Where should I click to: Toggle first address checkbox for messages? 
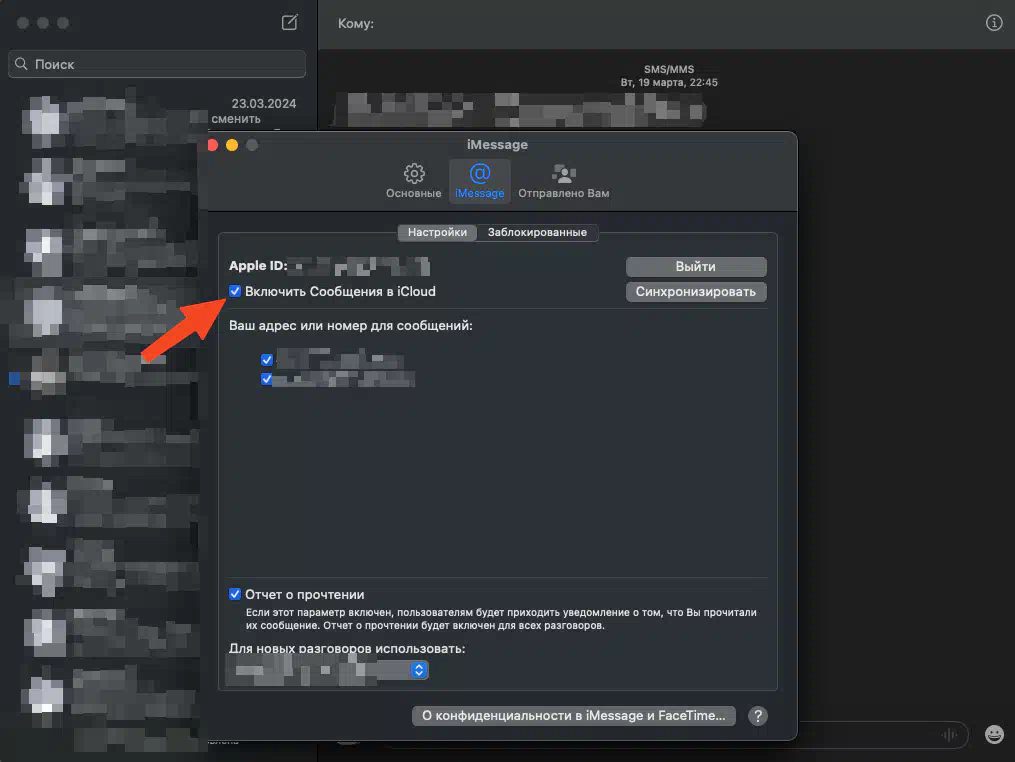267,359
